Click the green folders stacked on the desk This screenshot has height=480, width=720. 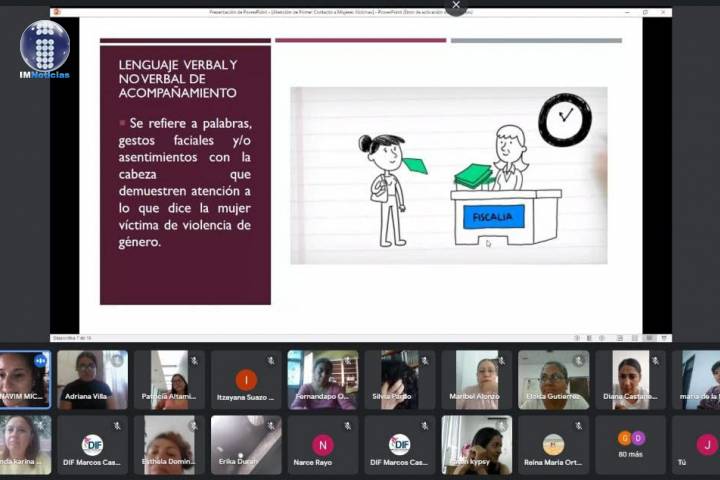coord(473,177)
